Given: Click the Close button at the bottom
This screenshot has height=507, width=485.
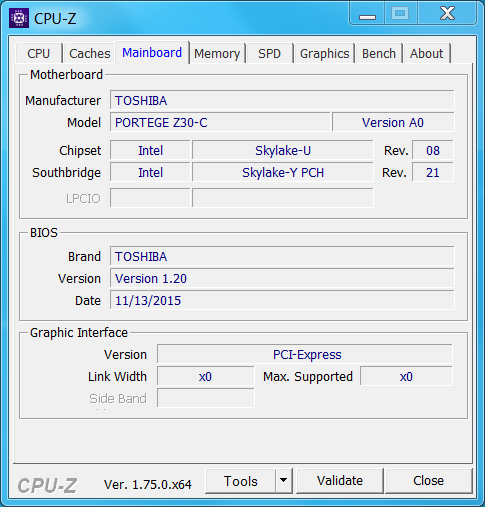Looking at the screenshot, I should point(428,481).
